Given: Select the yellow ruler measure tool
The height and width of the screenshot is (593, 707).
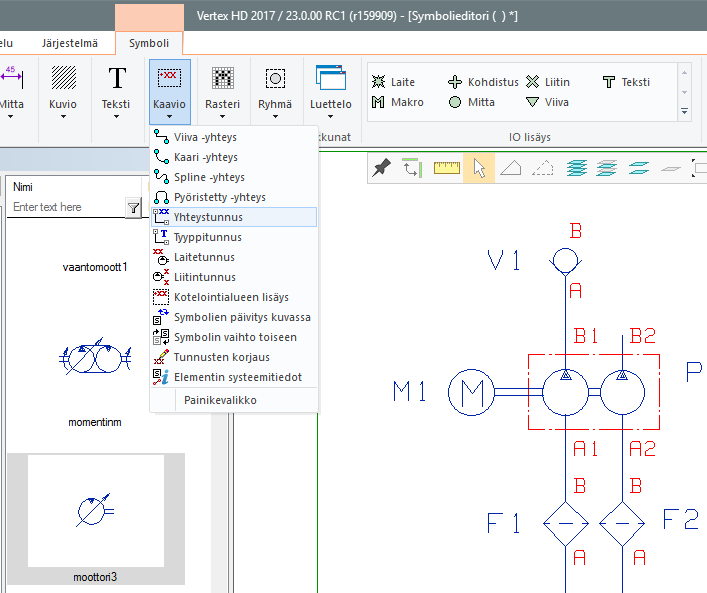Looking at the screenshot, I should click(x=446, y=168).
